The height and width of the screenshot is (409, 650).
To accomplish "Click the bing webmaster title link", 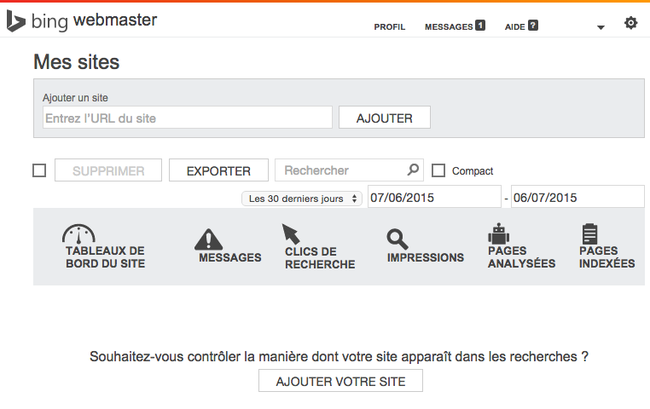I will (94, 21).
